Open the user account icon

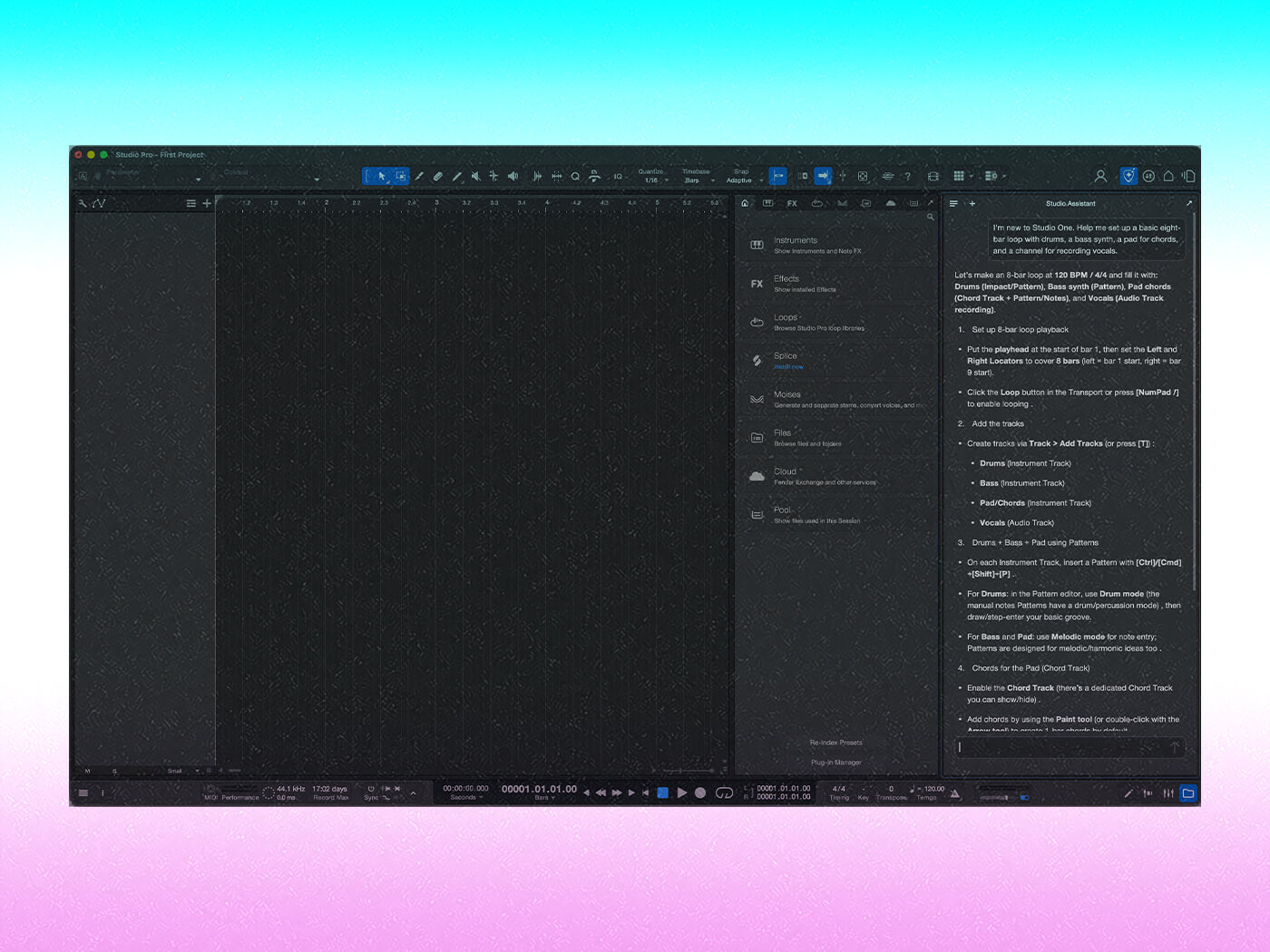[x=1100, y=176]
